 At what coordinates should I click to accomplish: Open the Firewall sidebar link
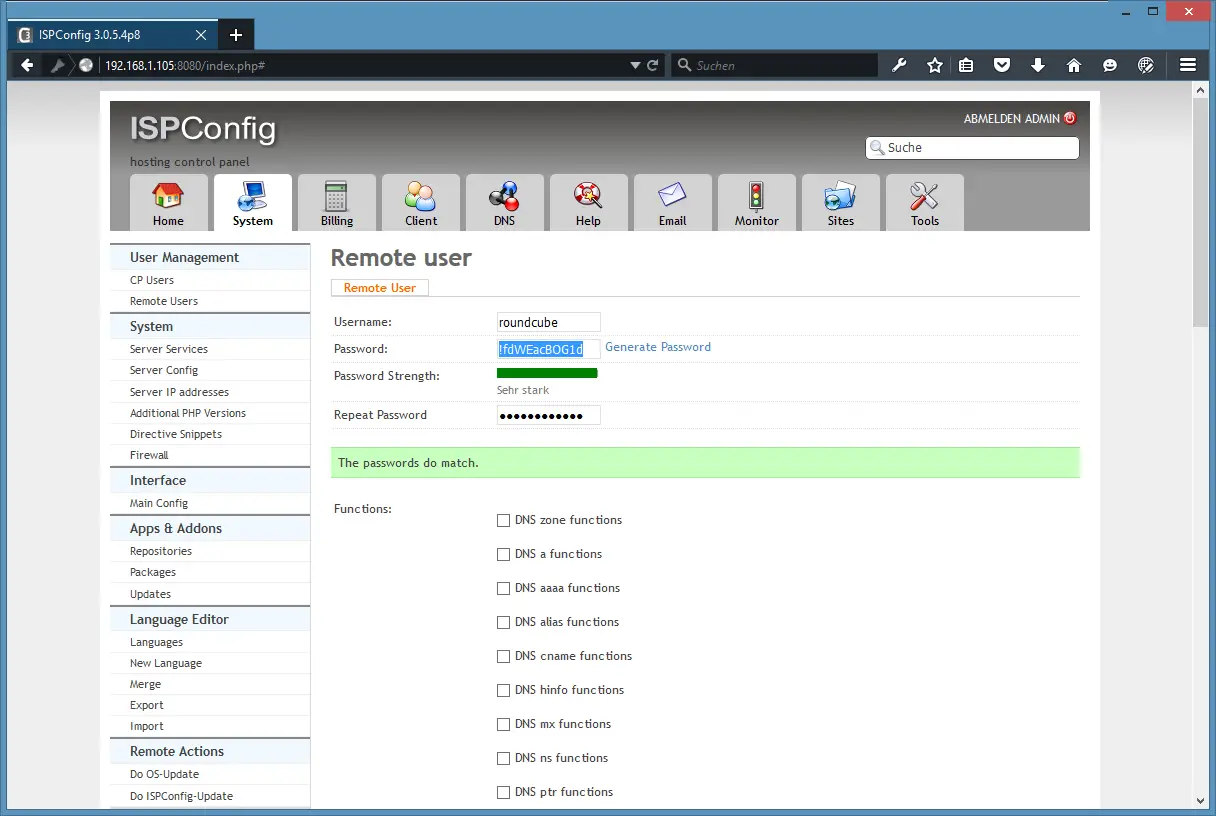tap(149, 455)
